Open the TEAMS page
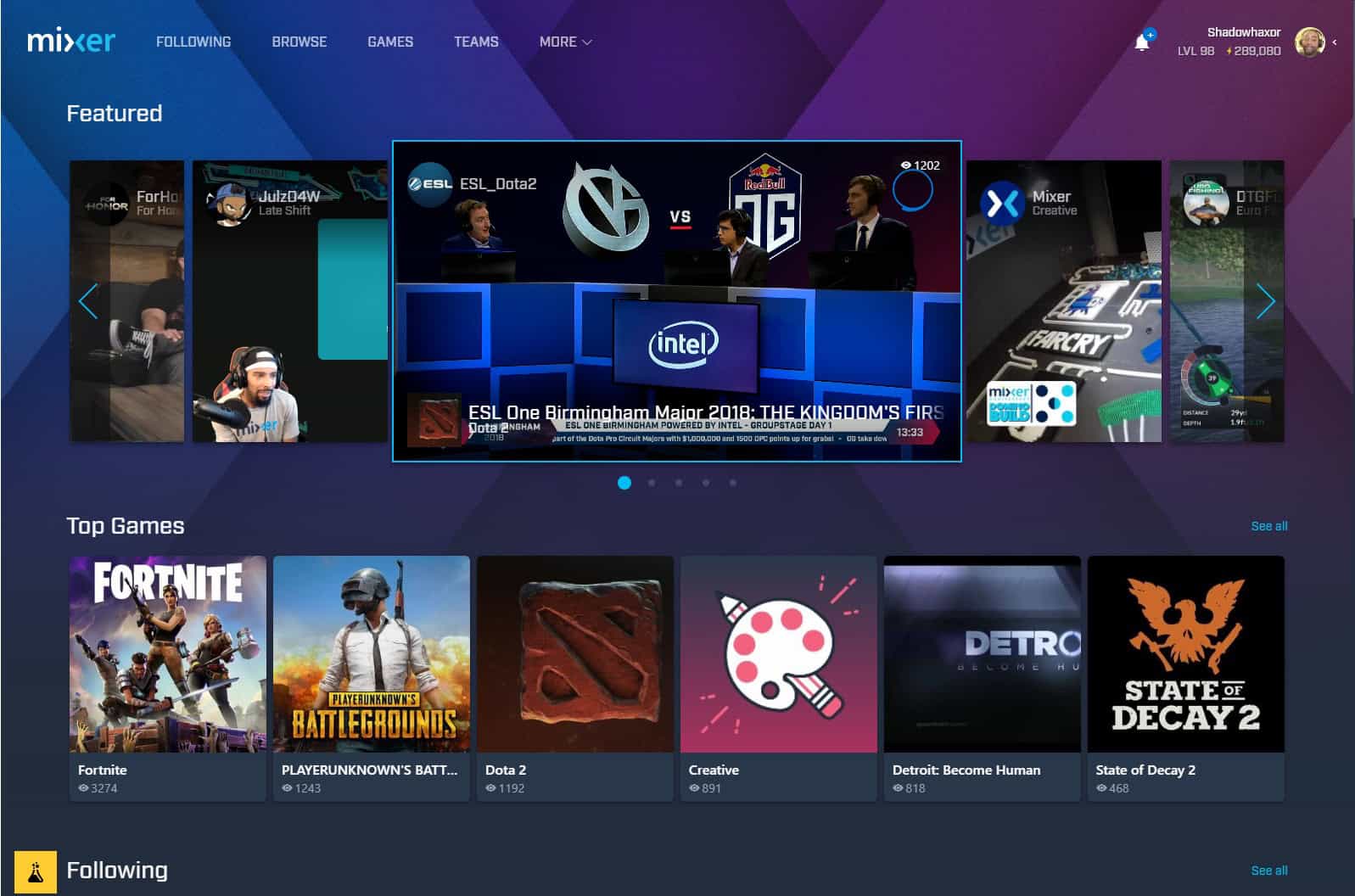Viewport: 1355px width, 896px height. (x=476, y=42)
